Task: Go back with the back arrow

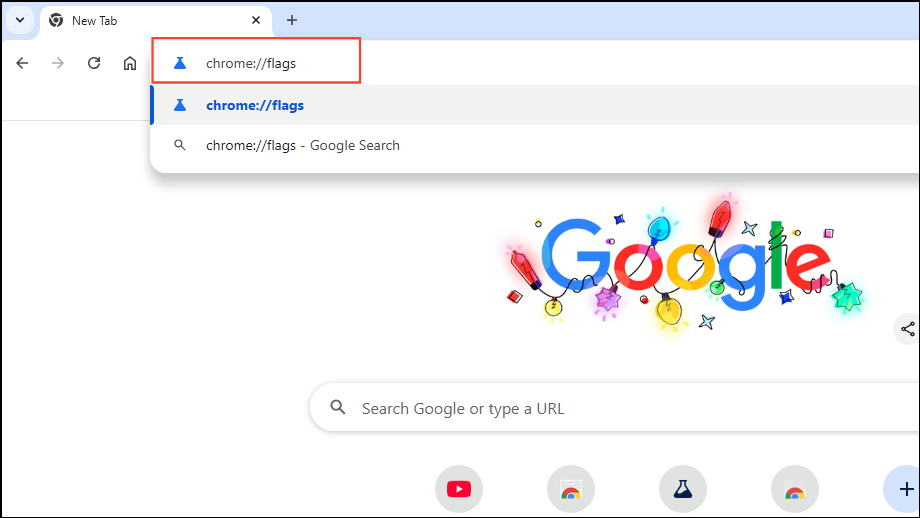Action: coord(22,63)
